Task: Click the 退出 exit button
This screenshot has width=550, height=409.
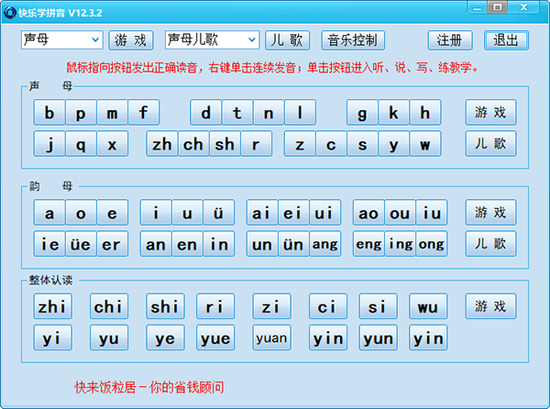Action: pos(506,40)
